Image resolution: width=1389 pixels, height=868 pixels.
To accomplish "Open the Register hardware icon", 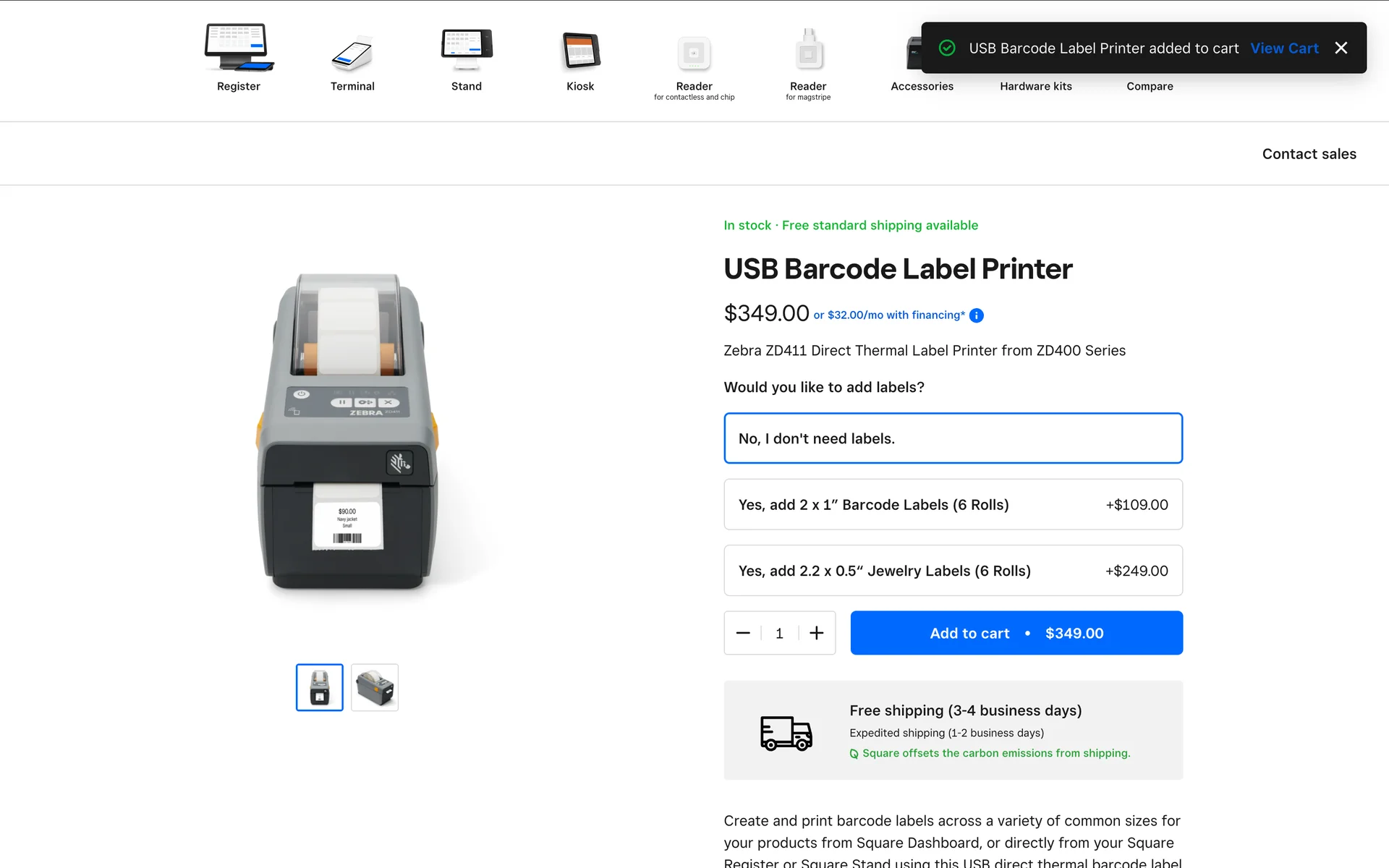I will [x=239, y=48].
